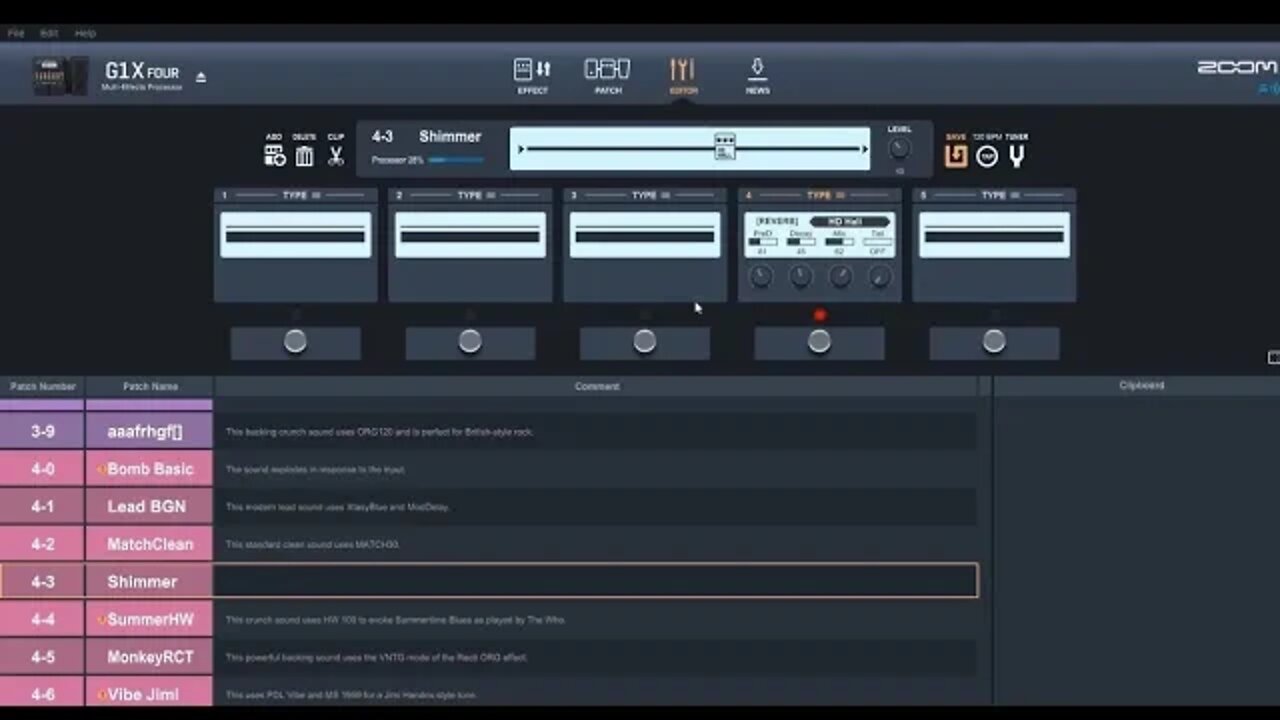The width and height of the screenshot is (1280, 720).
Task: Switch to the EDITOR tab
Action: coord(683,76)
